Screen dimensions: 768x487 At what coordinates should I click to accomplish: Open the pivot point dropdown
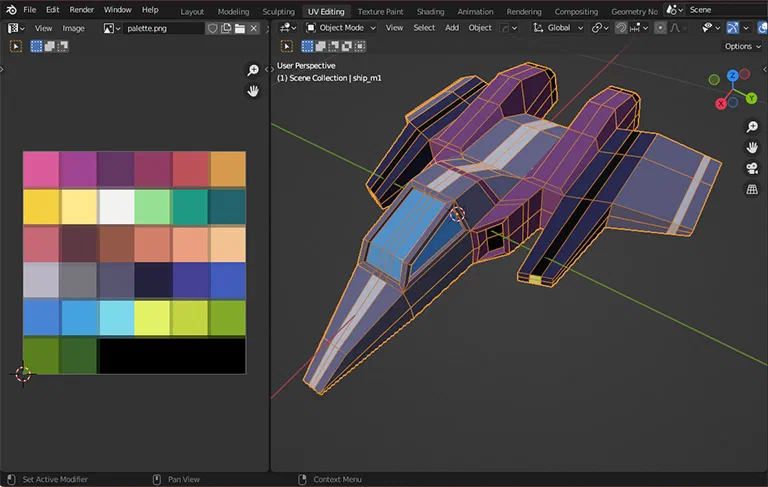point(600,28)
